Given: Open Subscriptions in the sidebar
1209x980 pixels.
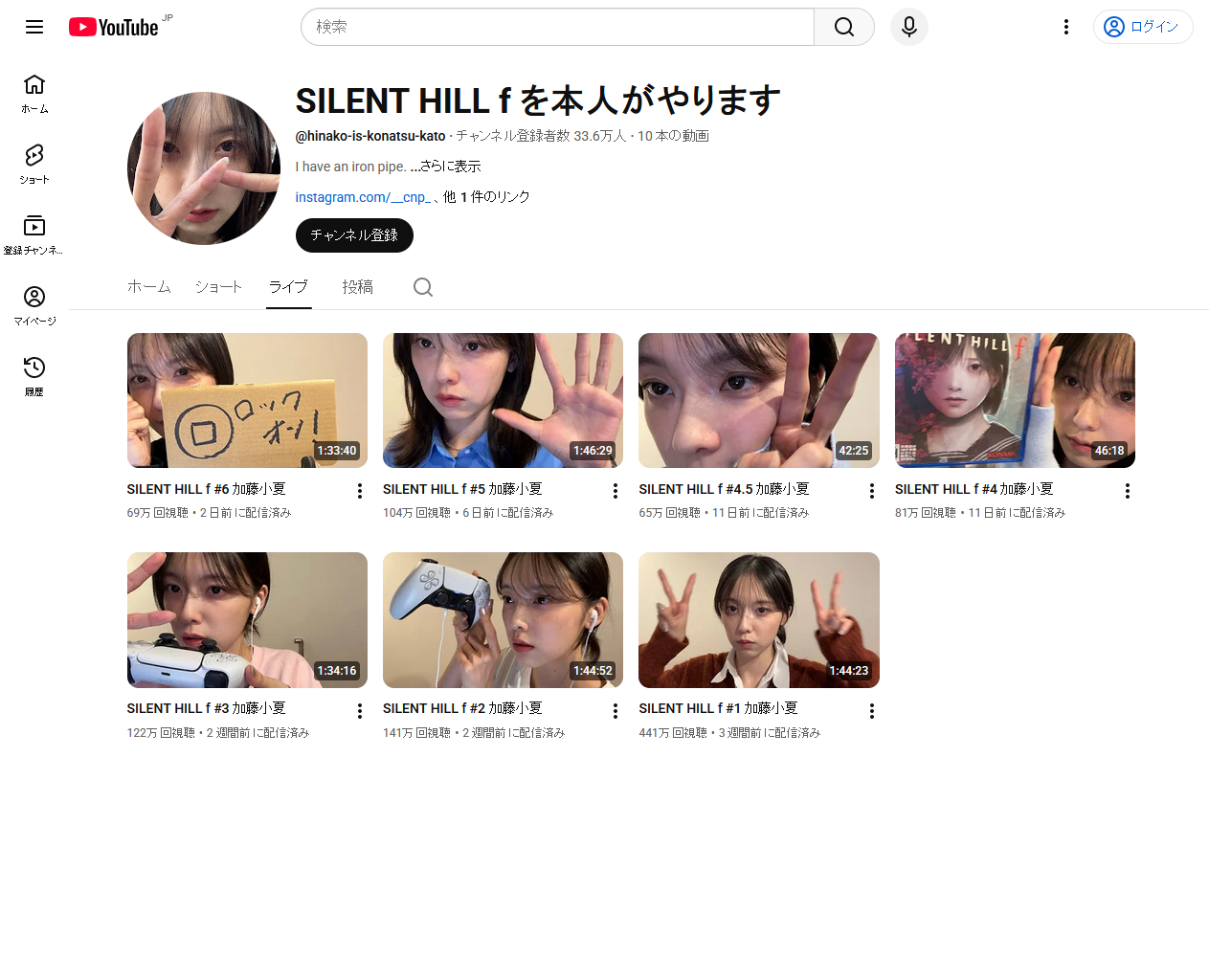Looking at the screenshot, I should (34, 235).
